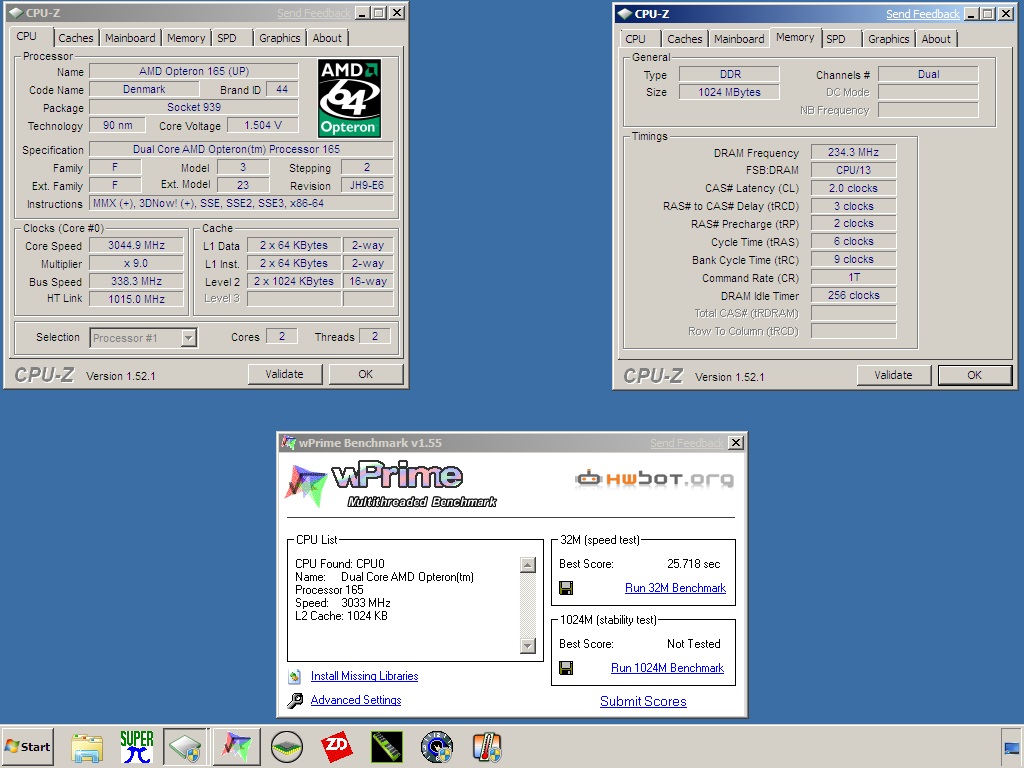The image size is (1024, 768).
Task: Open About tab in left CPU-Z window
Action: pyautogui.click(x=327, y=38)
